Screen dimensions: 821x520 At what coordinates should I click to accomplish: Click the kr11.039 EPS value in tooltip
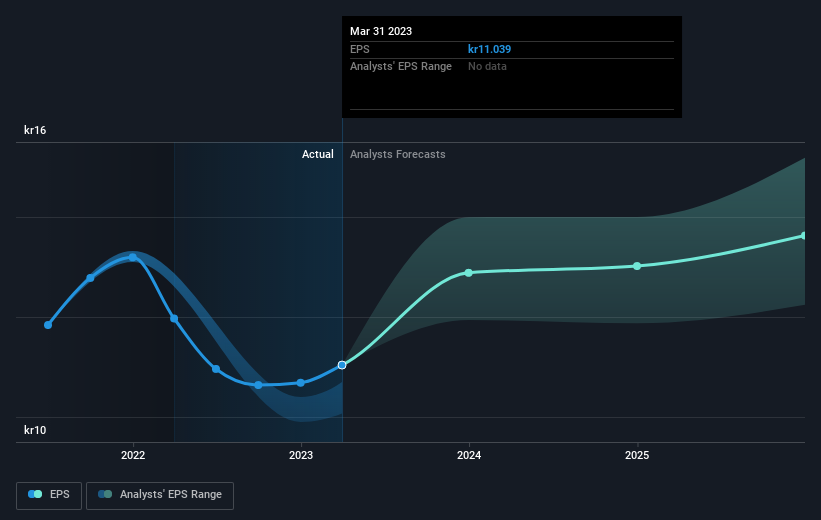tap(489, 49)
